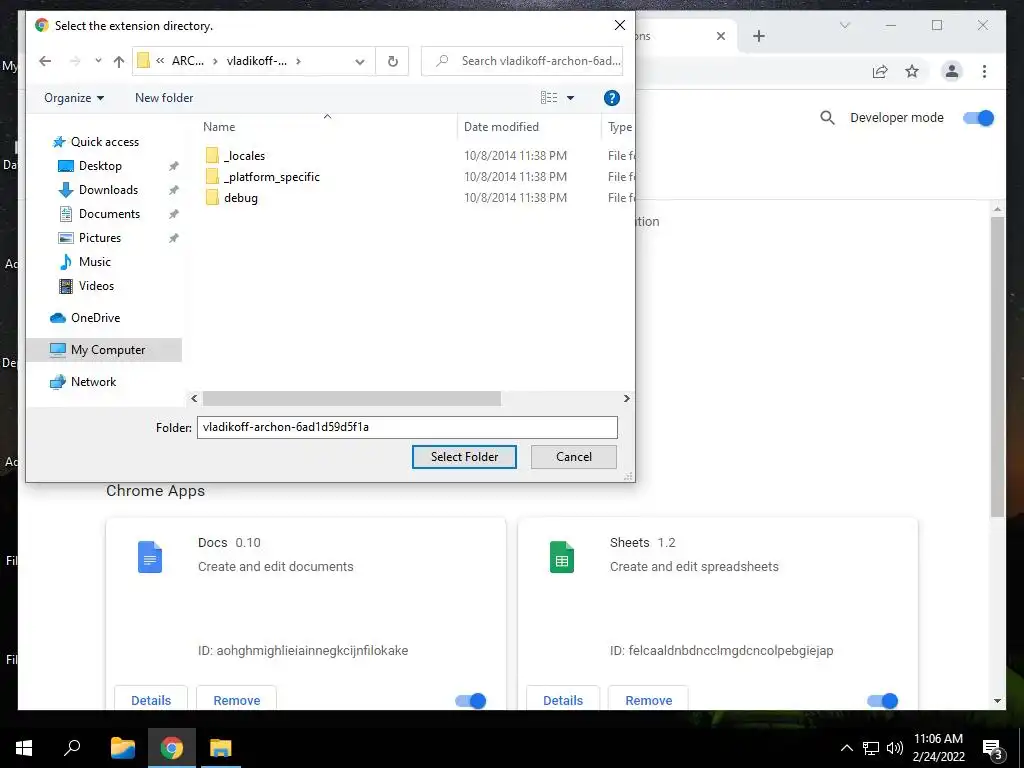The height and width of the screenshot is (768, 1024).
Task: Remove the Docs app
Action: pyautogui.click(x=236, y=700)
